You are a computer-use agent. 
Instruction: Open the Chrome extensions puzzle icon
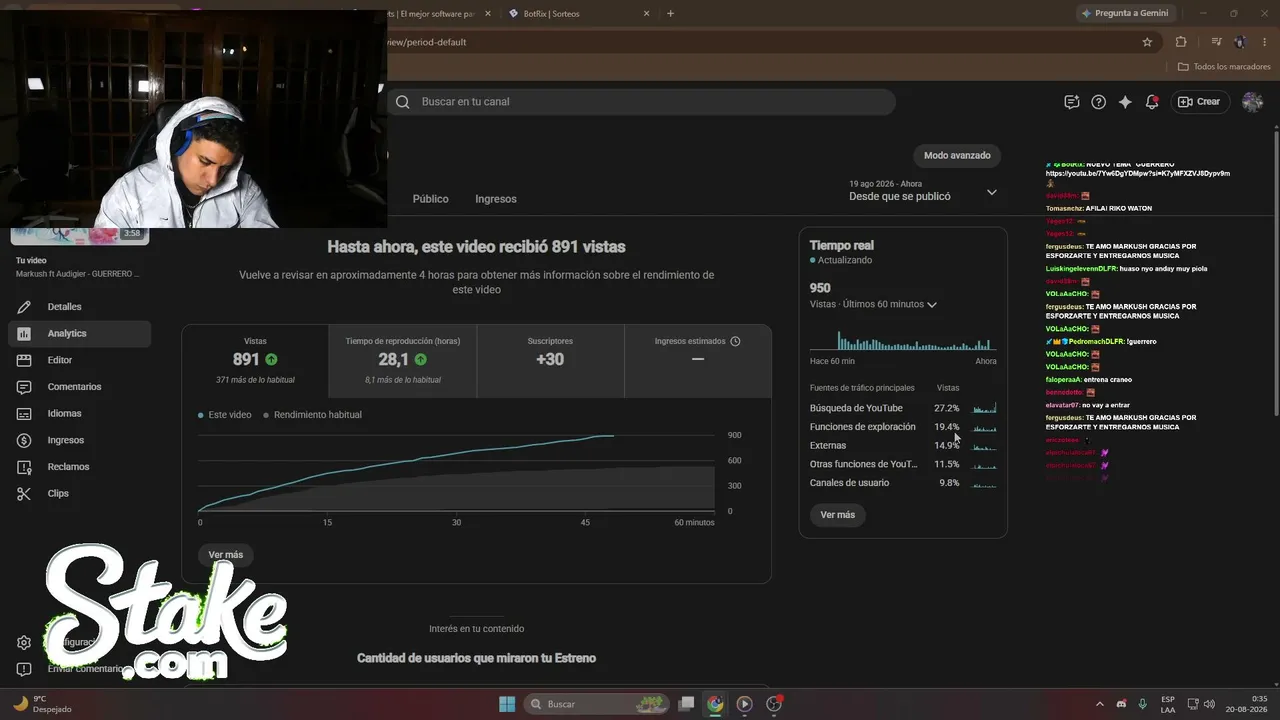(1181, 42)
